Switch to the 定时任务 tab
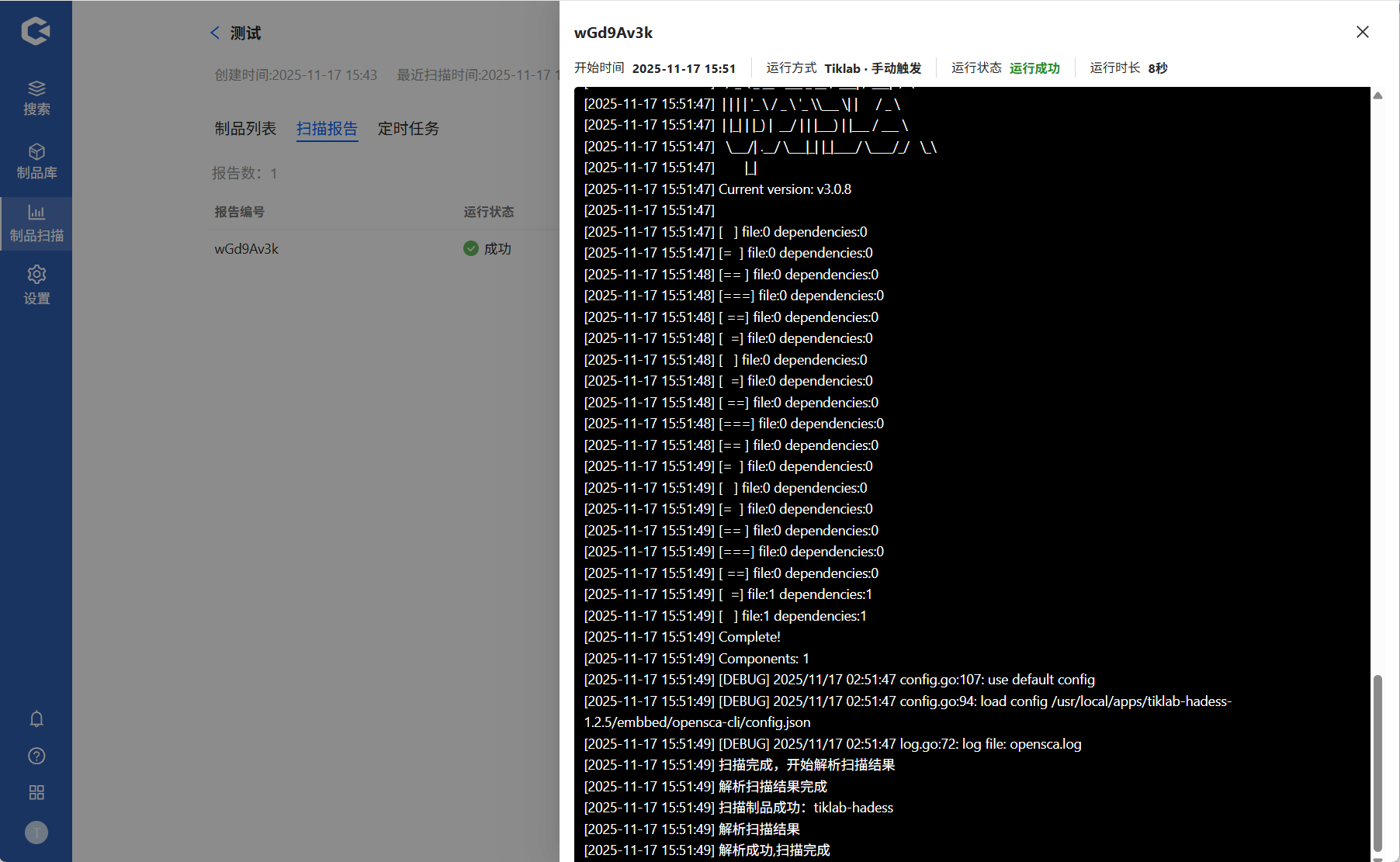 (x=409, y=128)
